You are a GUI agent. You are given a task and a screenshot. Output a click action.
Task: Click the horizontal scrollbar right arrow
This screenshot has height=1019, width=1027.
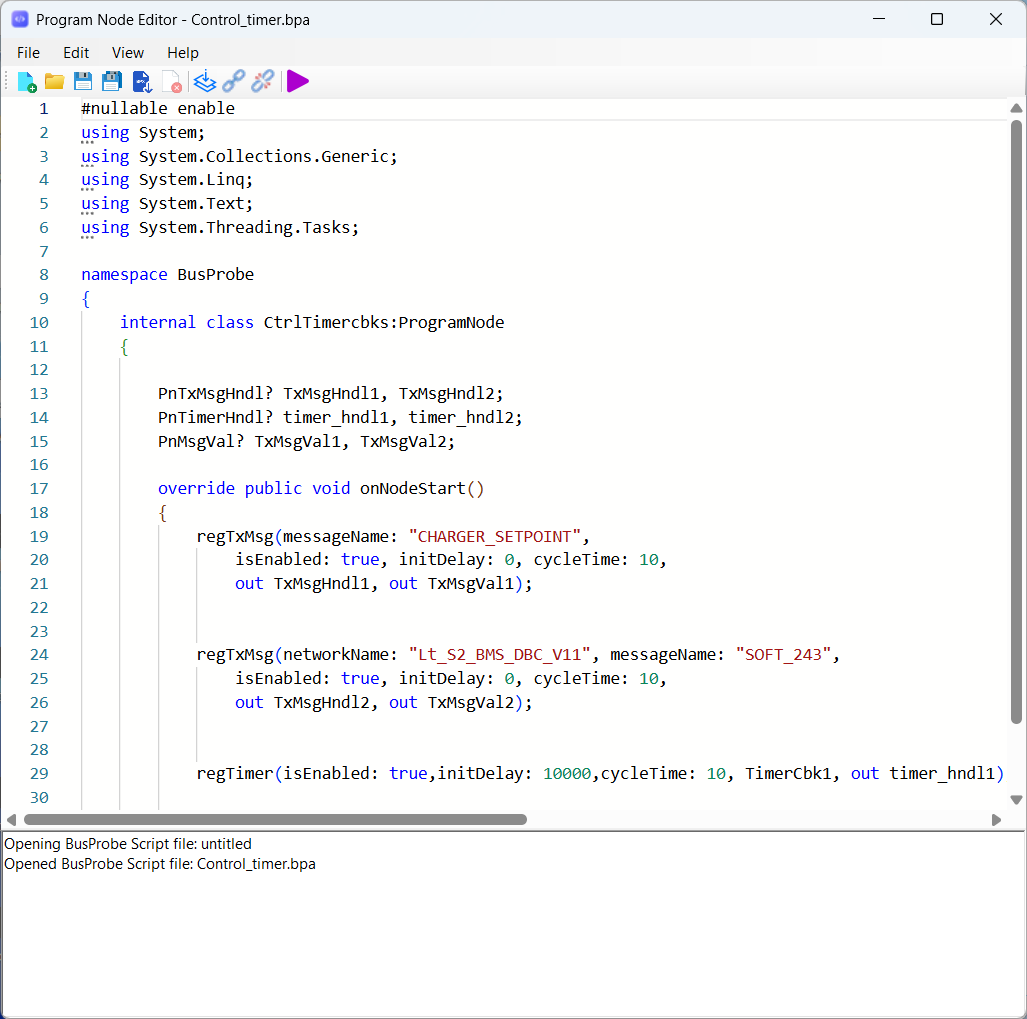(996, 820)
